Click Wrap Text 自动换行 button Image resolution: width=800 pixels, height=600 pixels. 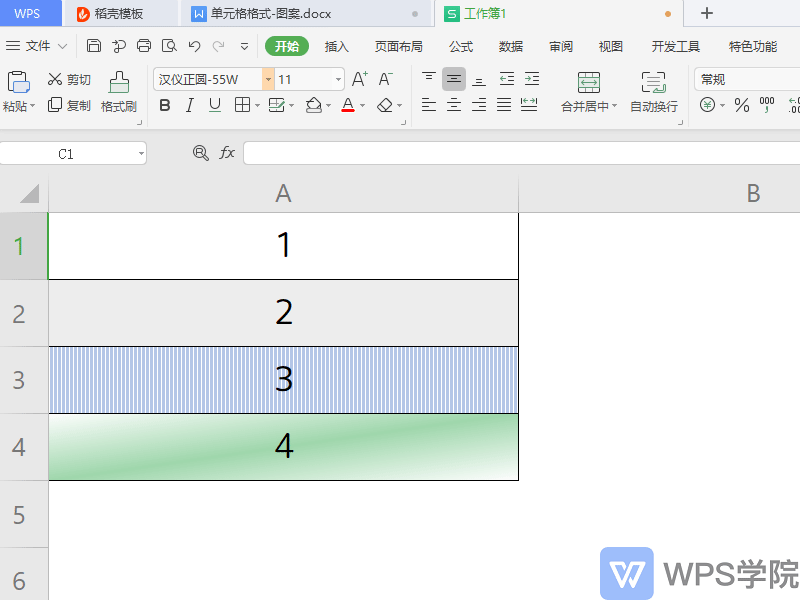[x=654, y=92]
